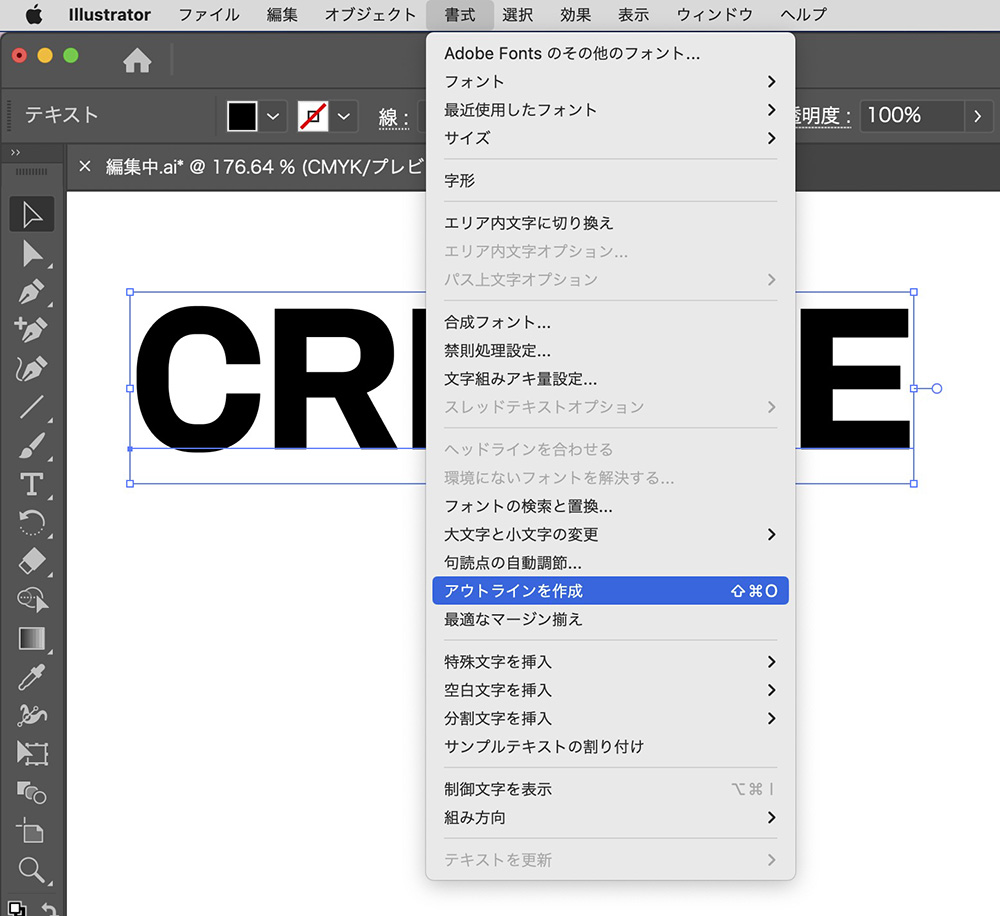Select the Direct Selection tool
The width and height of the screenshot is (1000, 916).
click(x=32, y=253)
